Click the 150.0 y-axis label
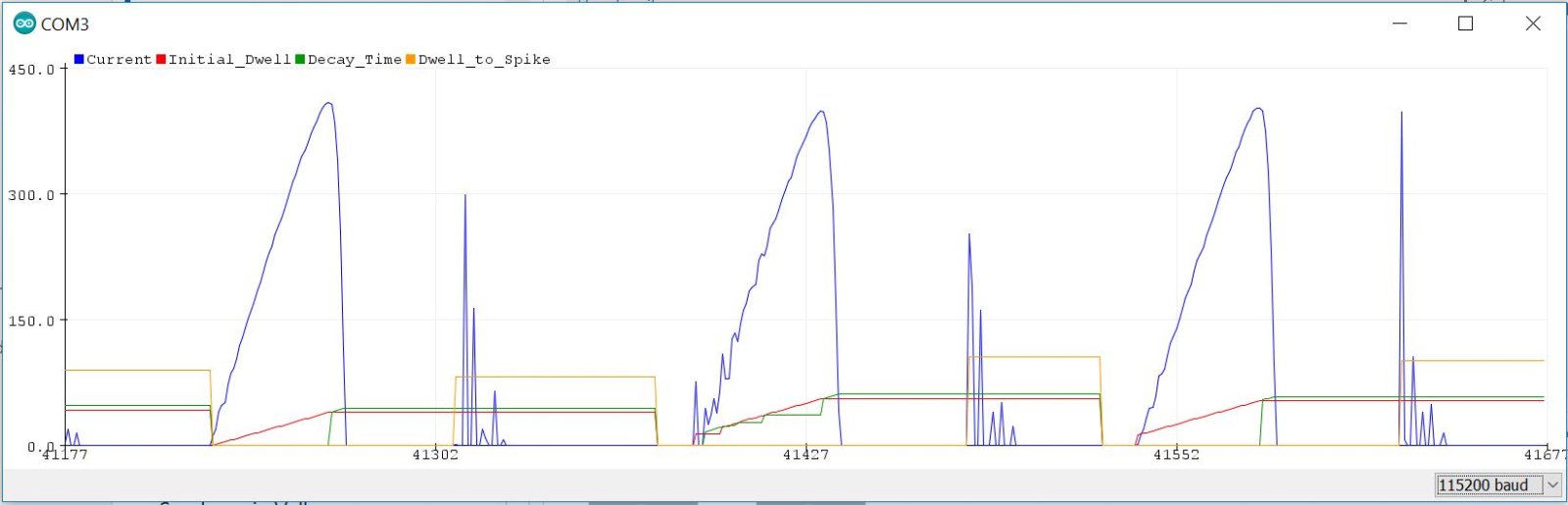The width and height of the screenshot is (1568, 505). tap(31, 321)
